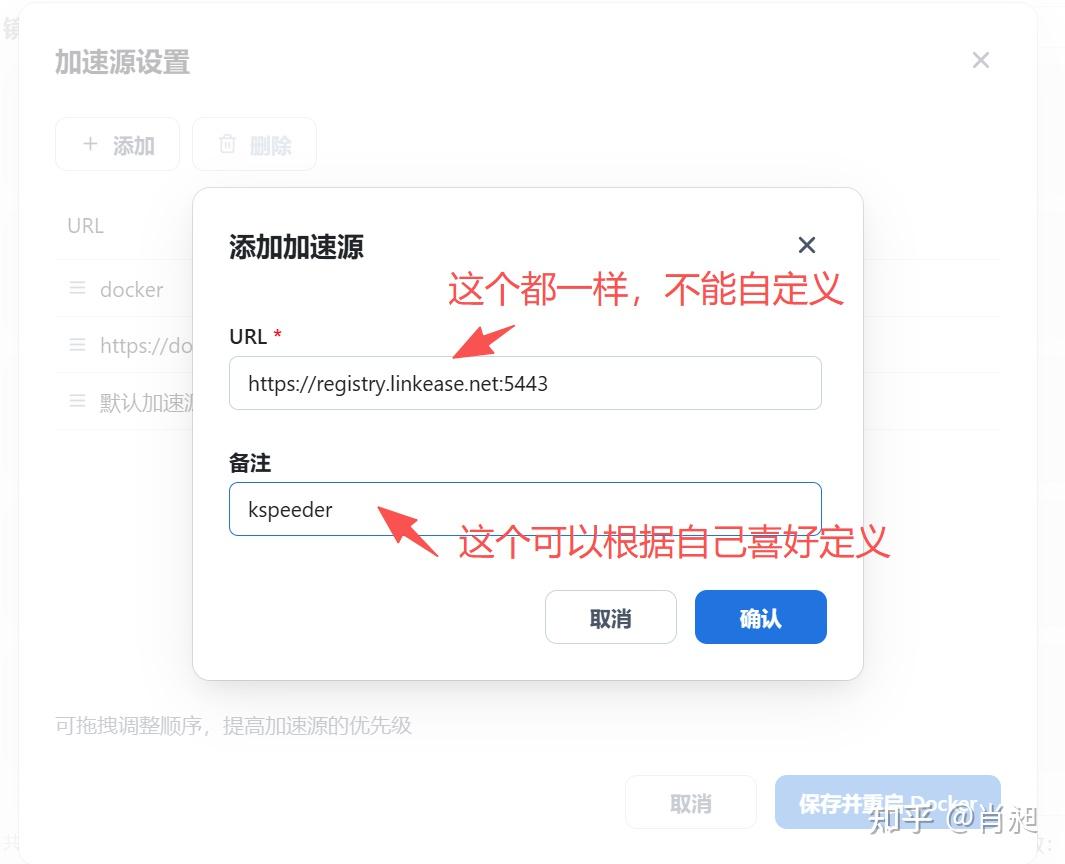
Task: Close the 加速源设置 panel
Action: coord(980,60)
